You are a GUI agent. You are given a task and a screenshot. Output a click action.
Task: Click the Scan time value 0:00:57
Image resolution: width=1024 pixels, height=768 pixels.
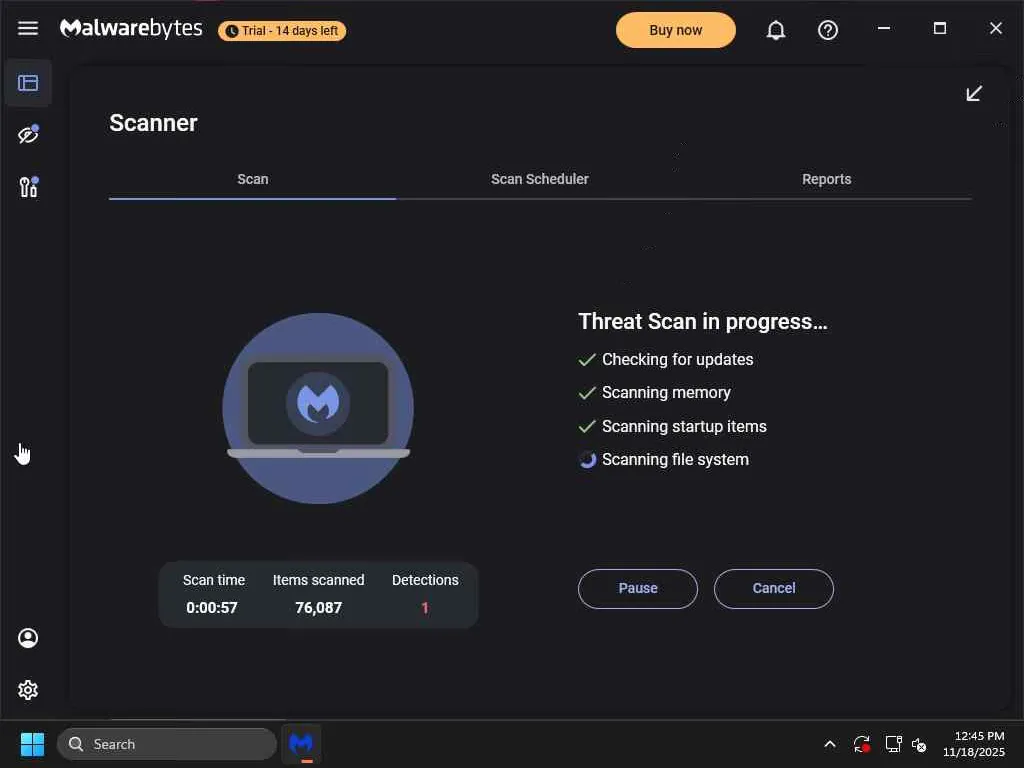pyautogui.click(x=212, y=608)
